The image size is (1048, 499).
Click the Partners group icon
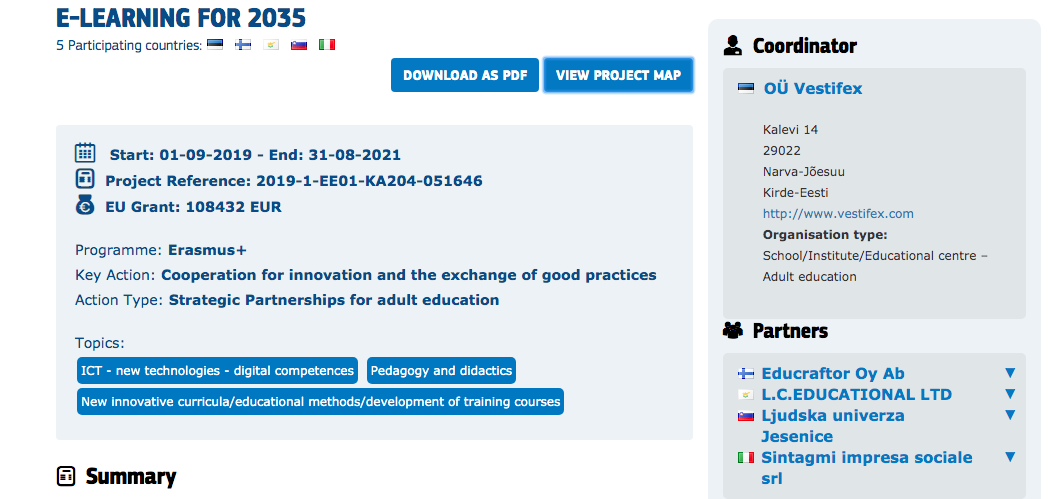tap(733, 330)
